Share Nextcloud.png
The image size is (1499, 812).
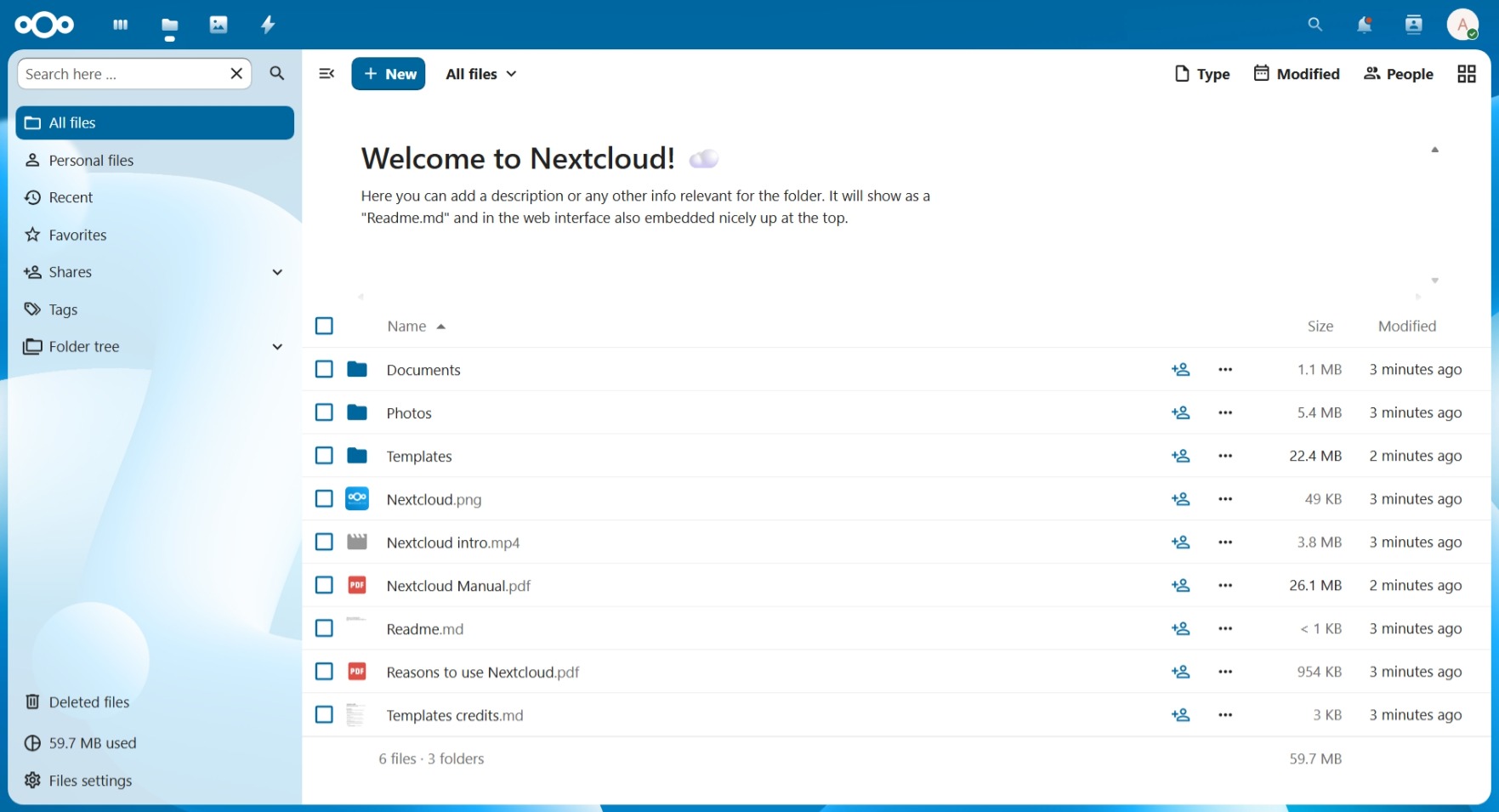point(1181,499)
